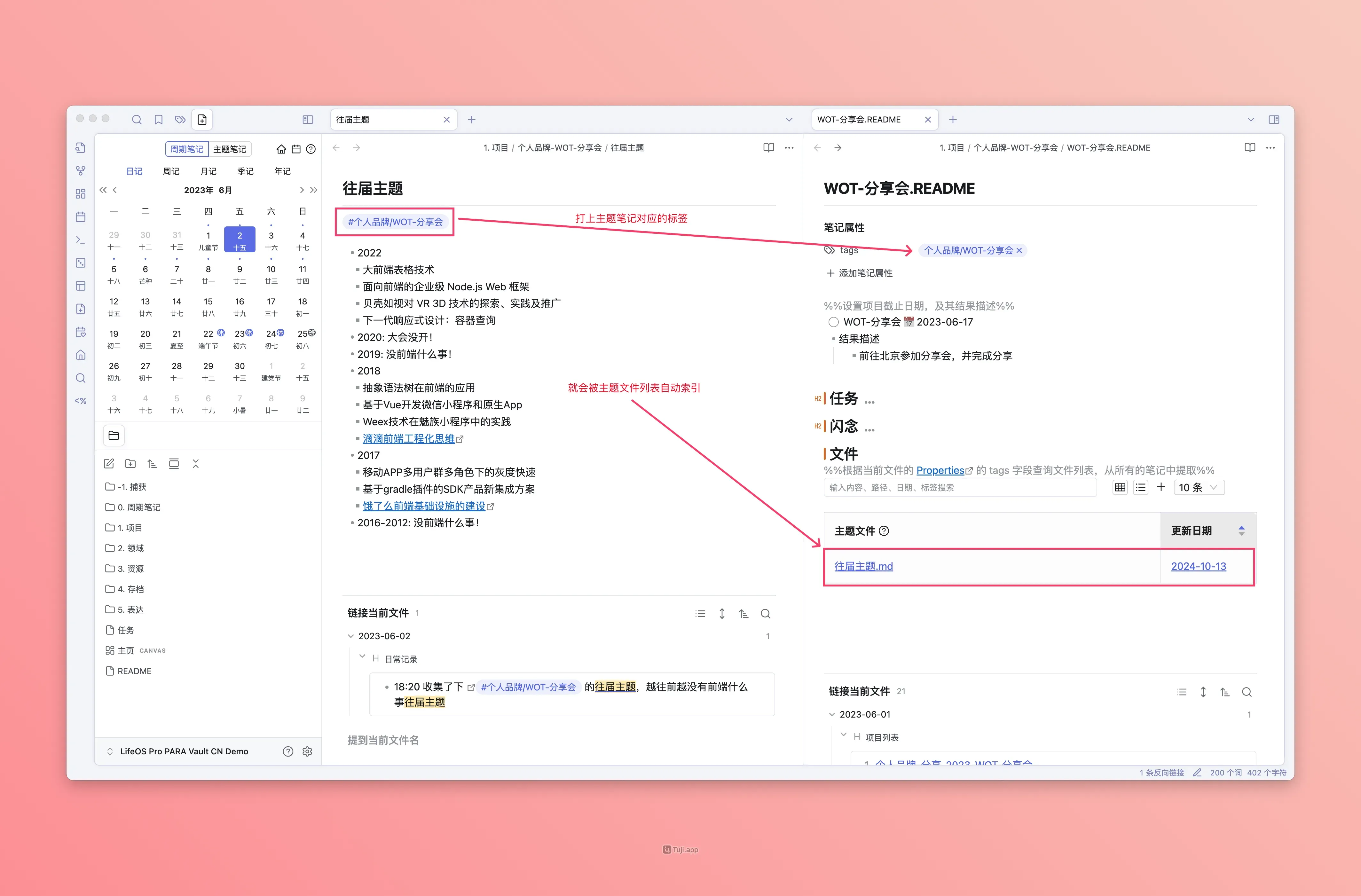The height and width of the screenshot is (896, 1361).
Task: Open graph view from the left ribbon
Action: pos(81,170)
